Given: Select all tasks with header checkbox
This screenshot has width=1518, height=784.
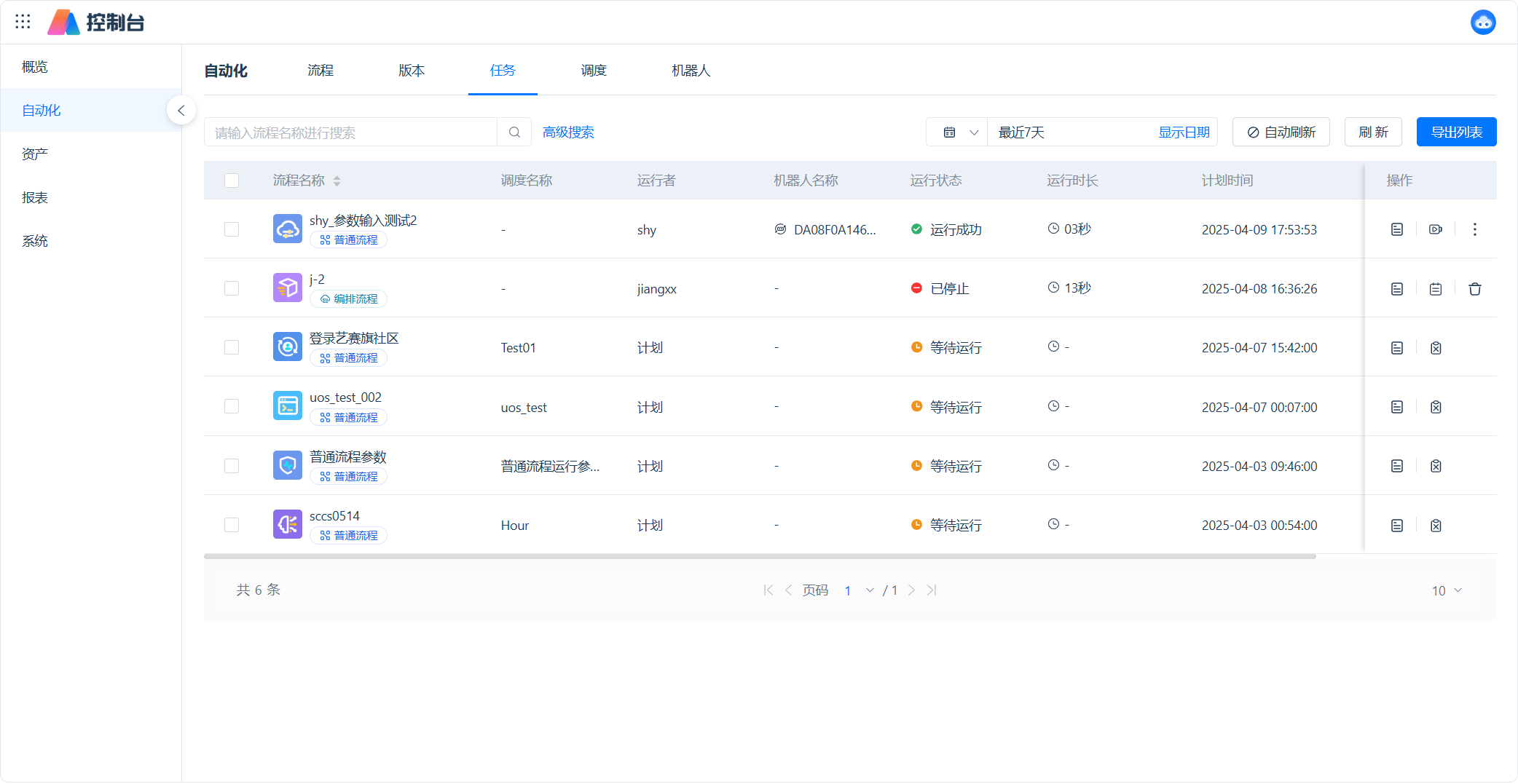Looking at the screenshot, I should [232, 181].
